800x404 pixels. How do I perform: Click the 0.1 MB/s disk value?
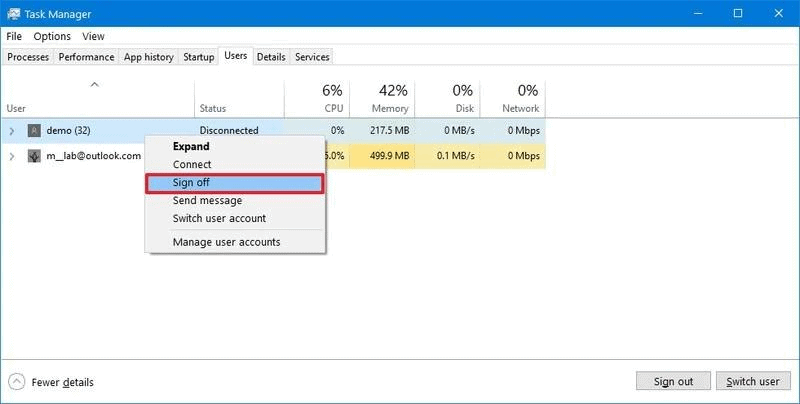456,156
